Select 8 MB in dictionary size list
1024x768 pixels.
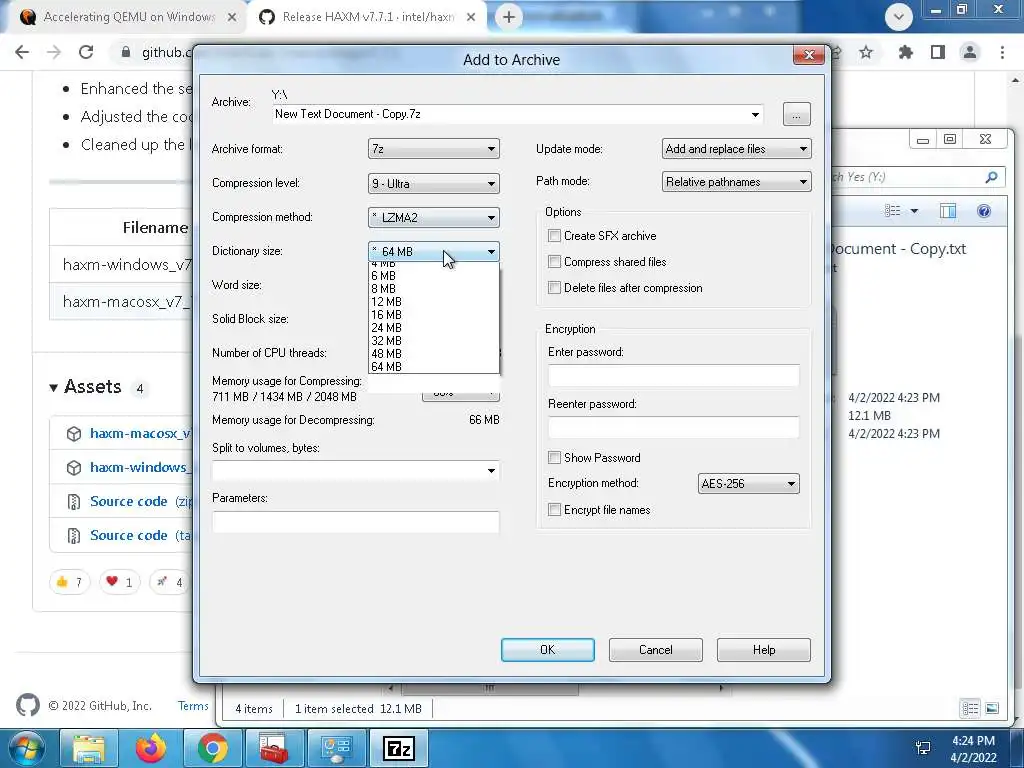[x=434, y=289]
